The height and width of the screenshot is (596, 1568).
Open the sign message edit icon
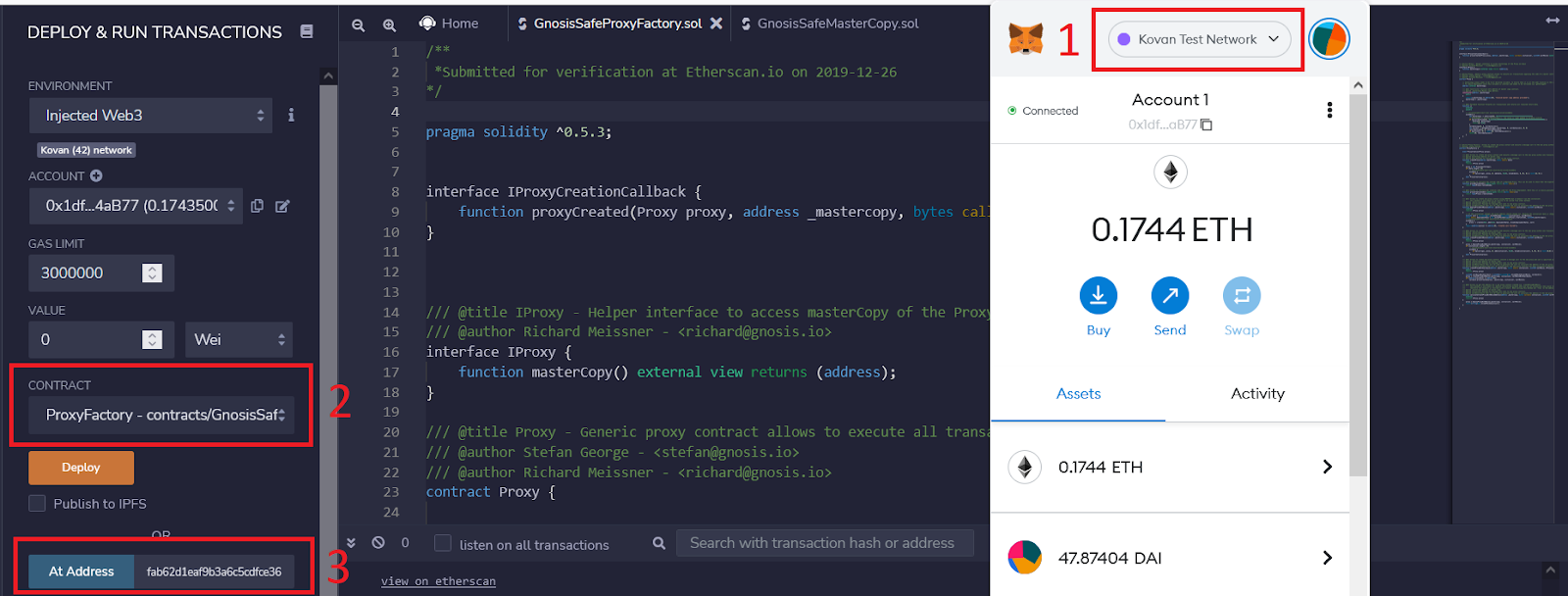[282, 206]
